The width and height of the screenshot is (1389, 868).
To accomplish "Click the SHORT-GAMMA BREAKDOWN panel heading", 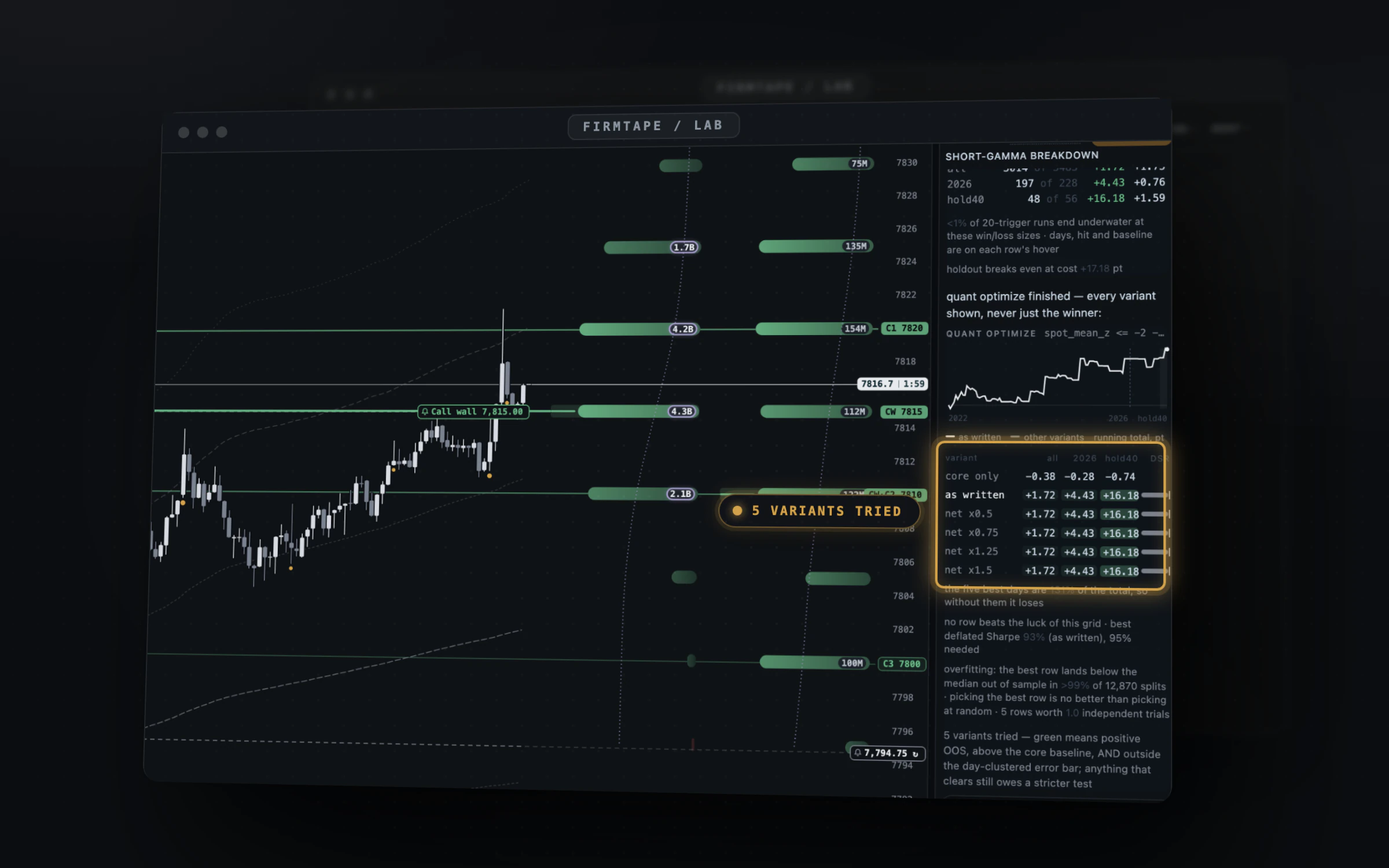I will (1021, 156).
